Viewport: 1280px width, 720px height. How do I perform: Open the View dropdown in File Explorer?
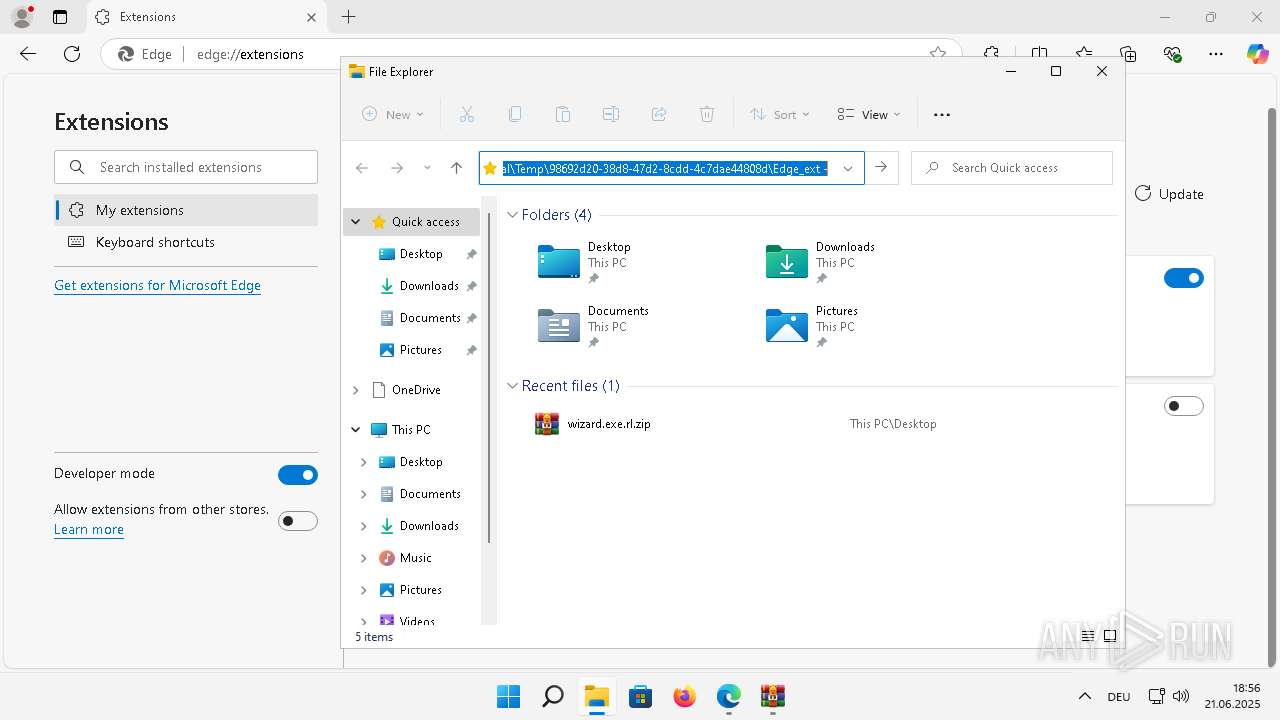click(x=869, y=114)
